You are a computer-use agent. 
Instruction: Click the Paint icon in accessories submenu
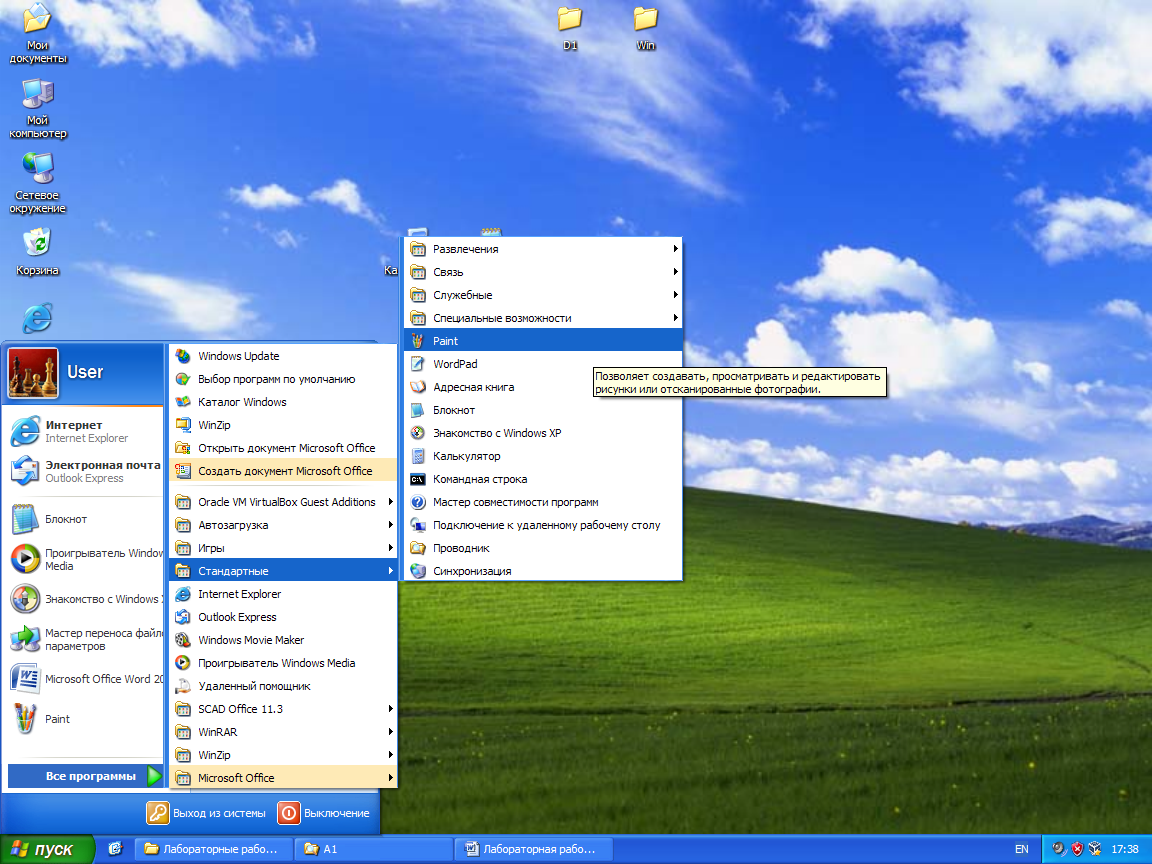(x=417, y=341)
